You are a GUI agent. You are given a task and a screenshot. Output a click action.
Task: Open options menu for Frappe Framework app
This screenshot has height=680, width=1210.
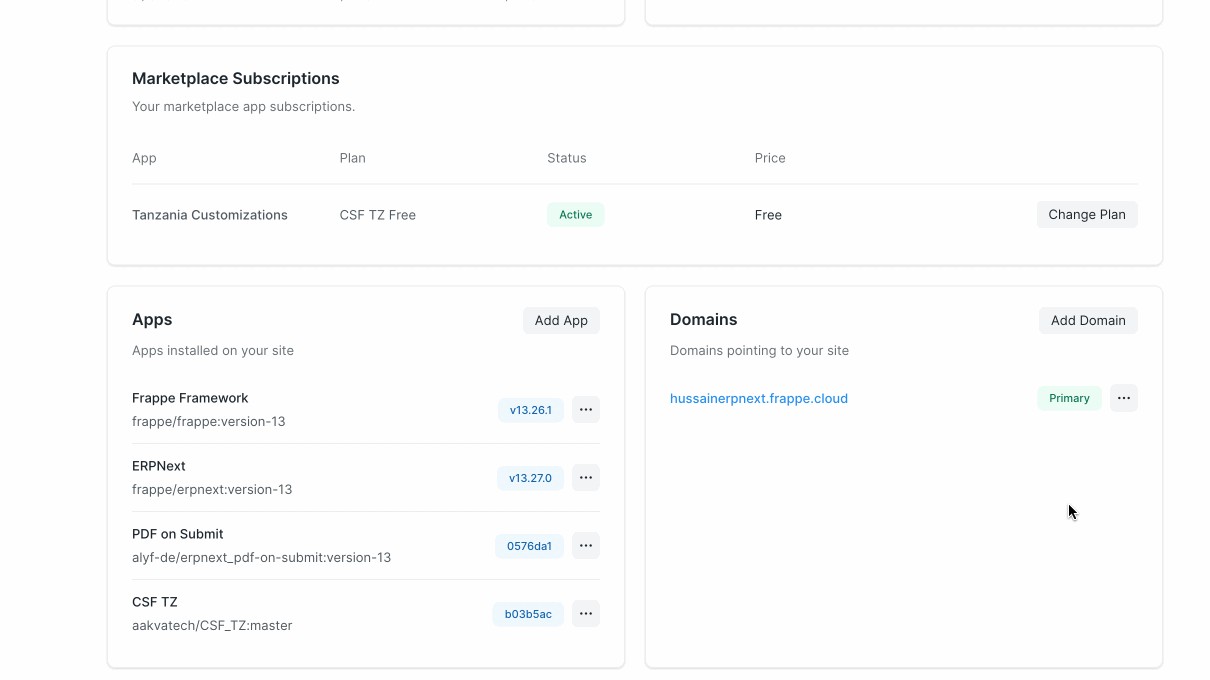pyautogui.click(x=586, y=410)
